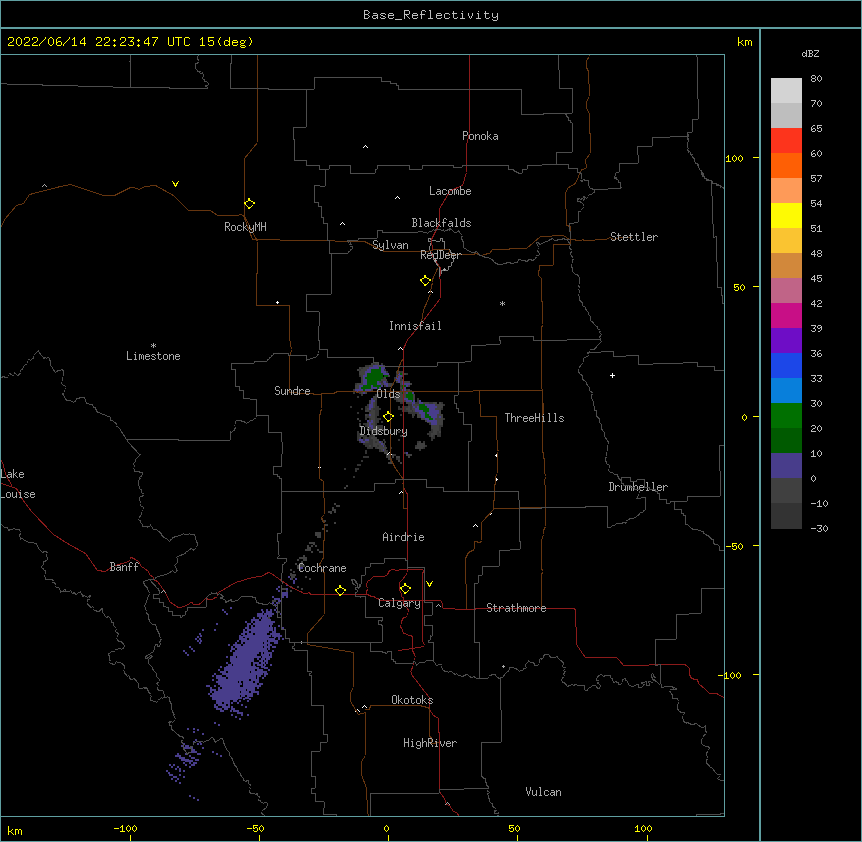This screenshot has width=862, height=842.
Task: Click the purple 10 dBZ legend swatch
Action: (786, 466)
